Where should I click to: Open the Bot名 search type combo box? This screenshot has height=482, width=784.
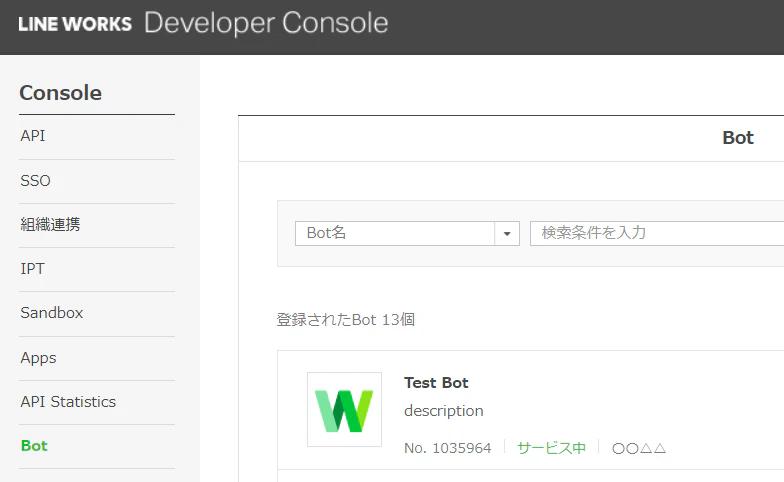408,234
